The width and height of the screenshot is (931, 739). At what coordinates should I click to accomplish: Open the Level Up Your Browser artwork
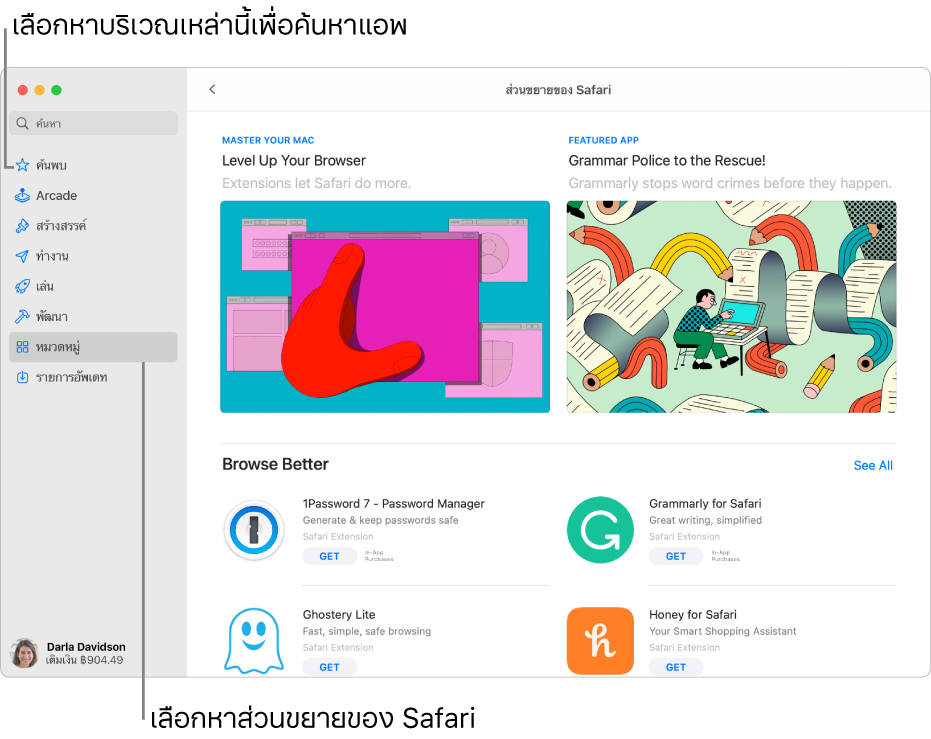(385, 307)
